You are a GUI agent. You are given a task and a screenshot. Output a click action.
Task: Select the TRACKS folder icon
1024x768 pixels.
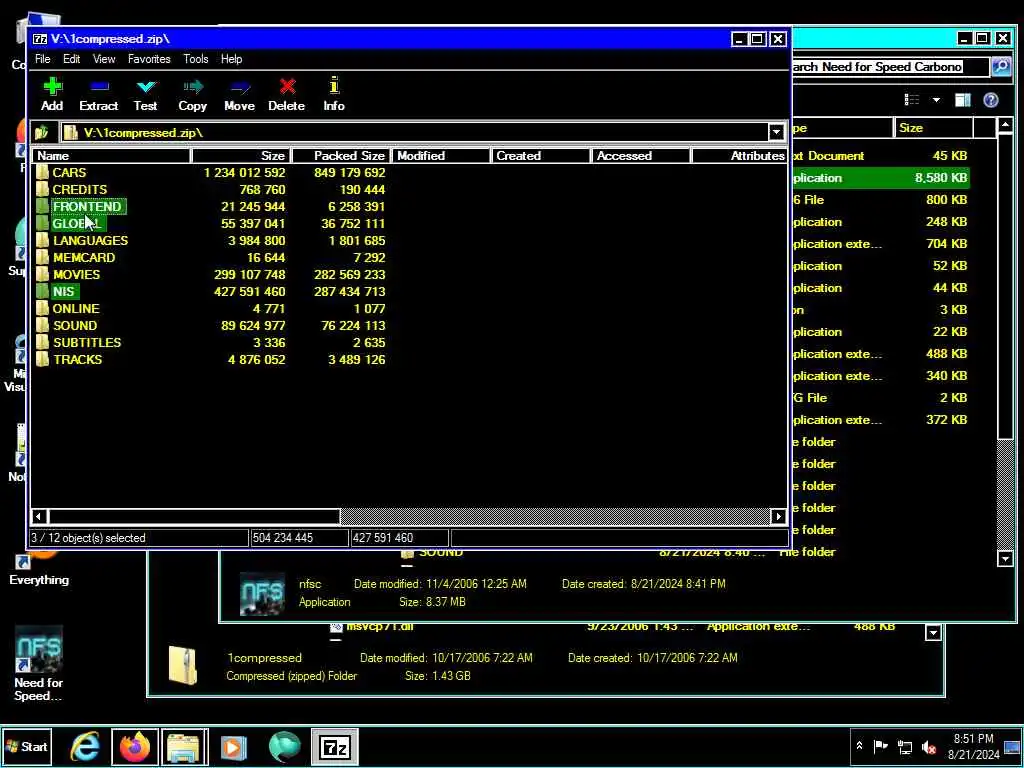coord(42,359)
